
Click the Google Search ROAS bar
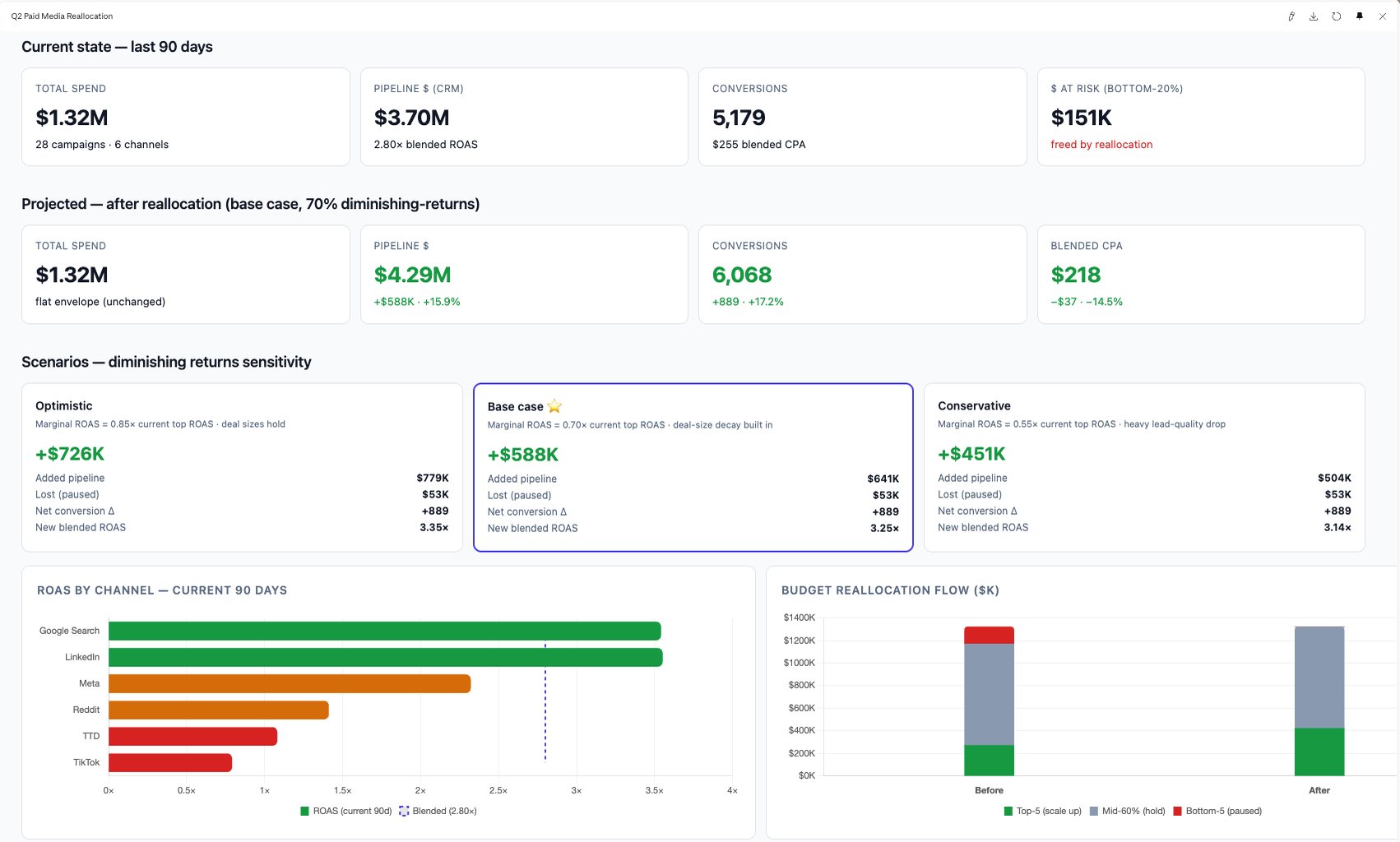(x=385, y=631)
